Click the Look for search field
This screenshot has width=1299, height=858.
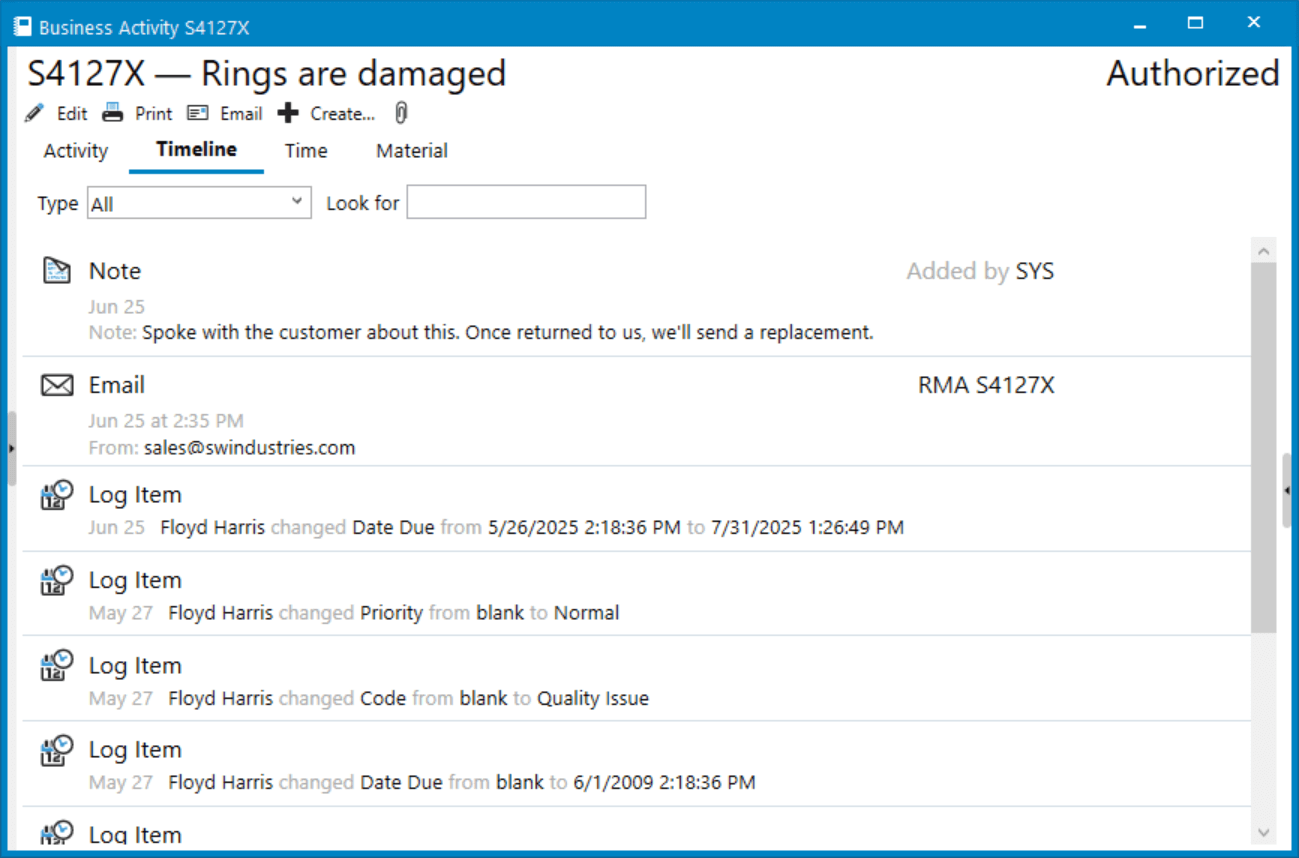(526, 202)
